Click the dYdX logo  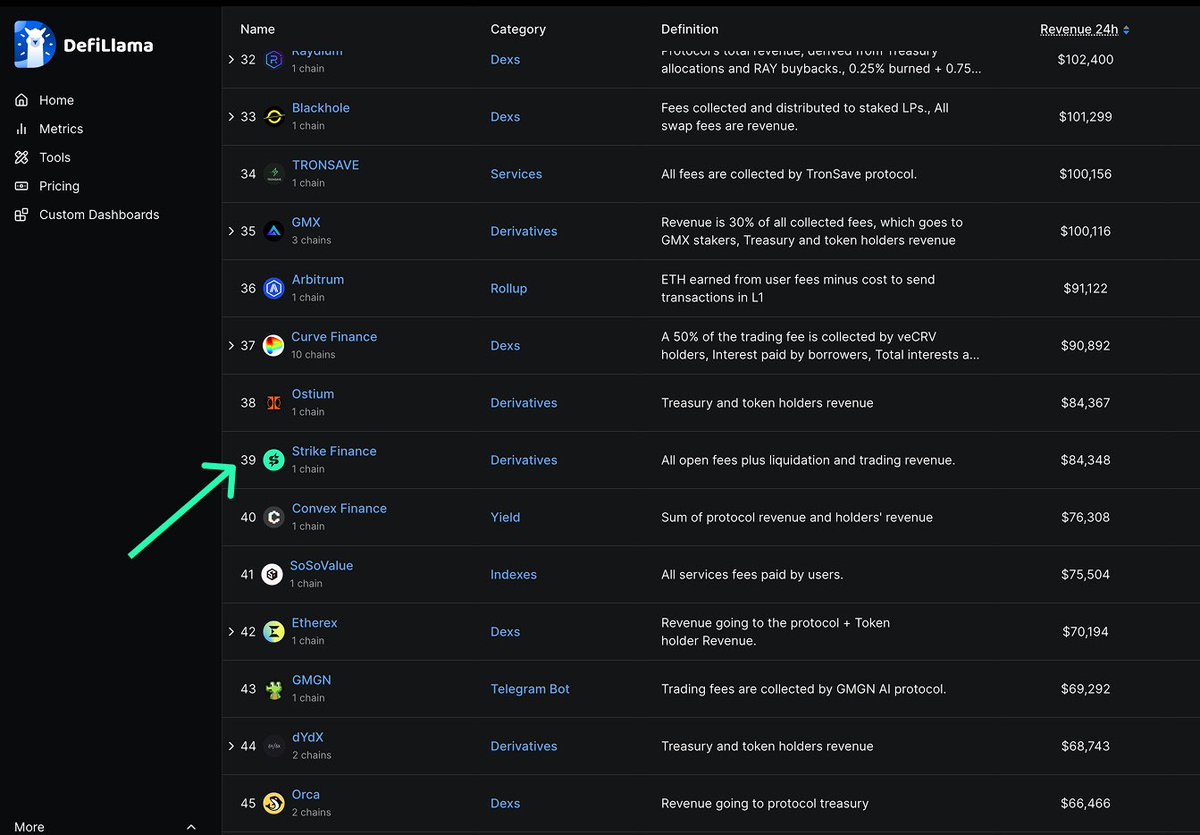[274, 746]
